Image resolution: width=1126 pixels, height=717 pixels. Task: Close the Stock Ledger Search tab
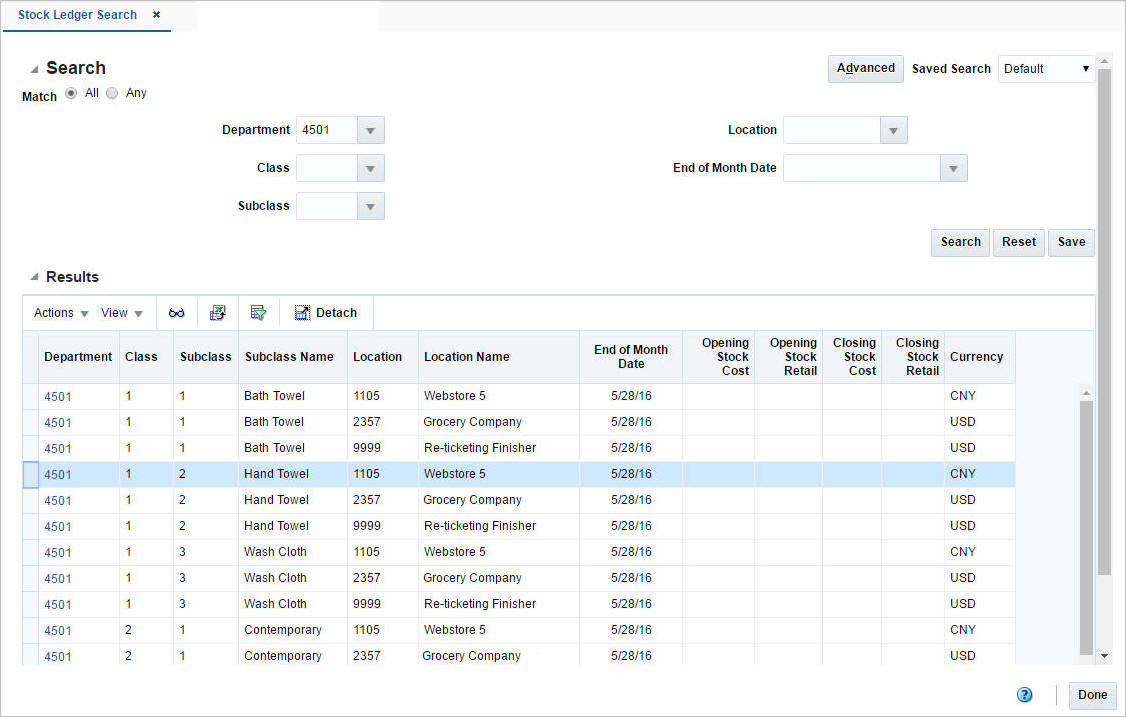[156, 15]
